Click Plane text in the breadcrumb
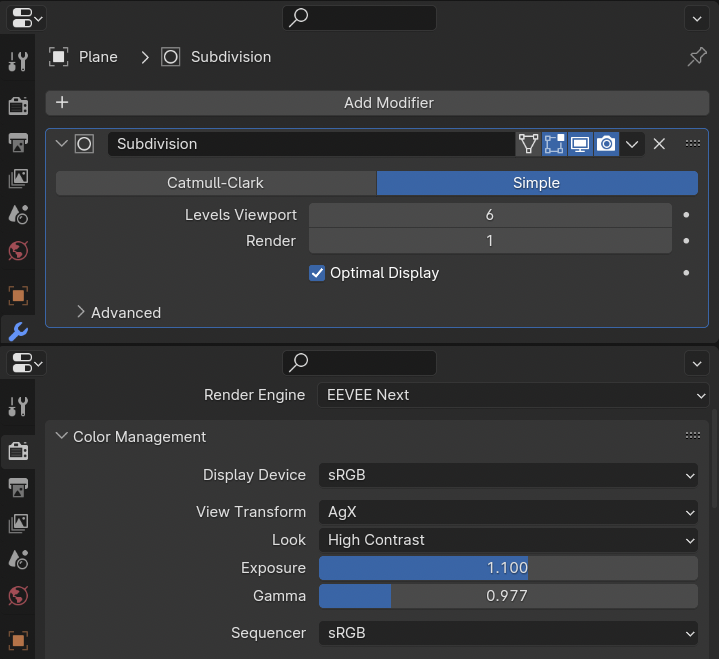The image size is (719, 659). [x=98, y=57]
